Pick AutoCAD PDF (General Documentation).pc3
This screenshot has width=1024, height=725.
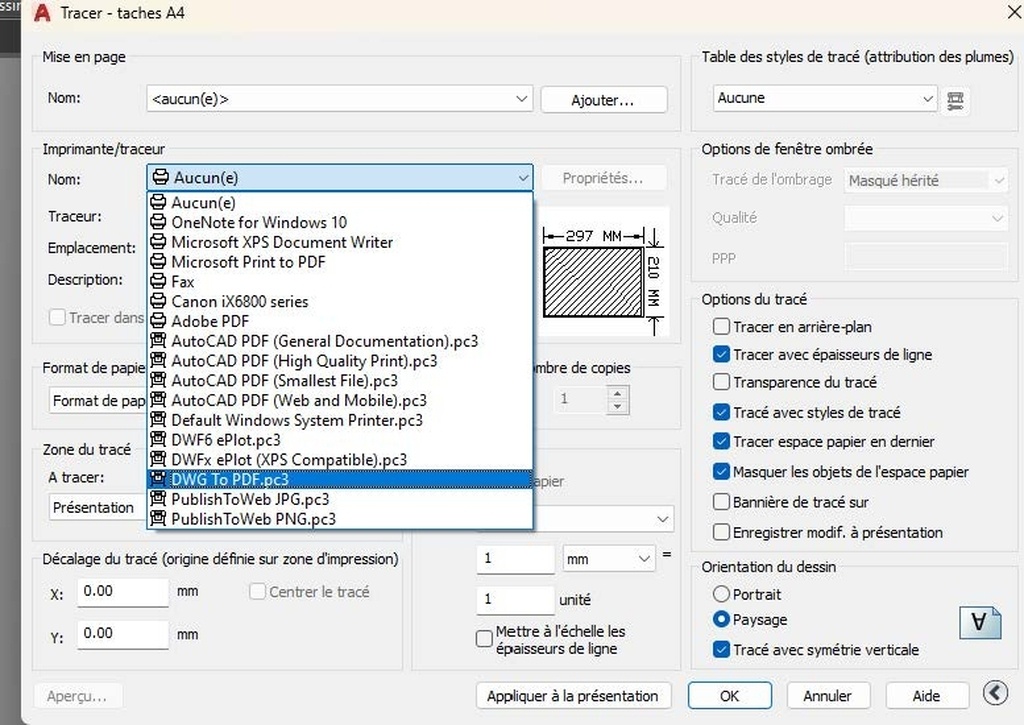pyautogui.click(x=340, y=341)
